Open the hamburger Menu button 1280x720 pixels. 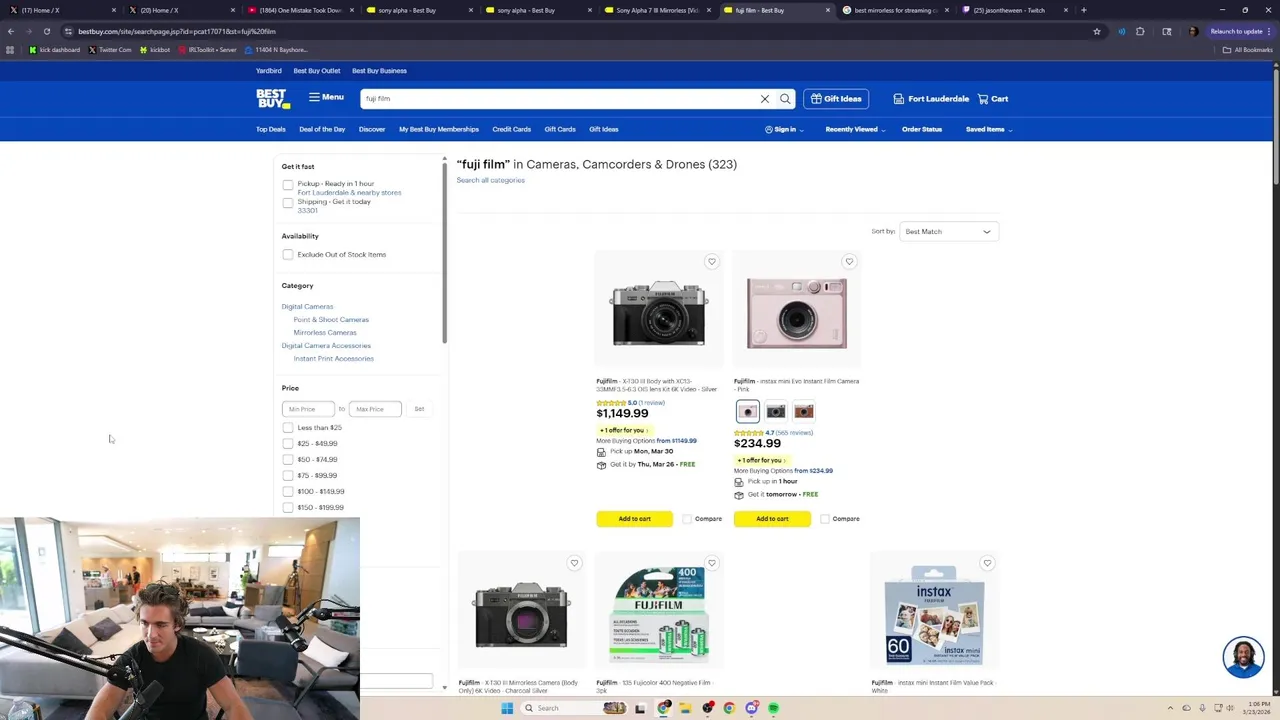[x=326, y=97]
